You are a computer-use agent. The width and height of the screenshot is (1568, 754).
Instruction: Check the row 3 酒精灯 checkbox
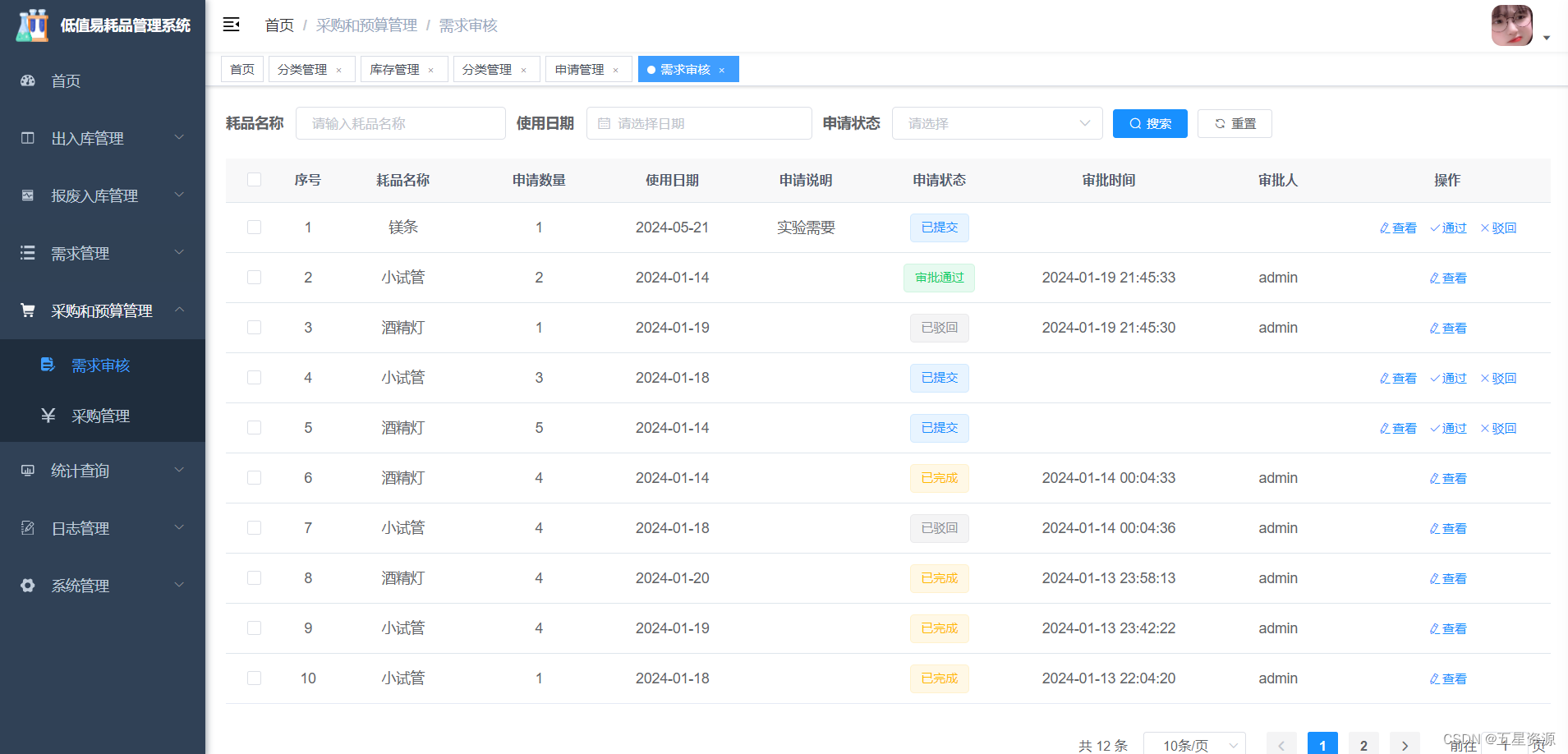(255, 328)
